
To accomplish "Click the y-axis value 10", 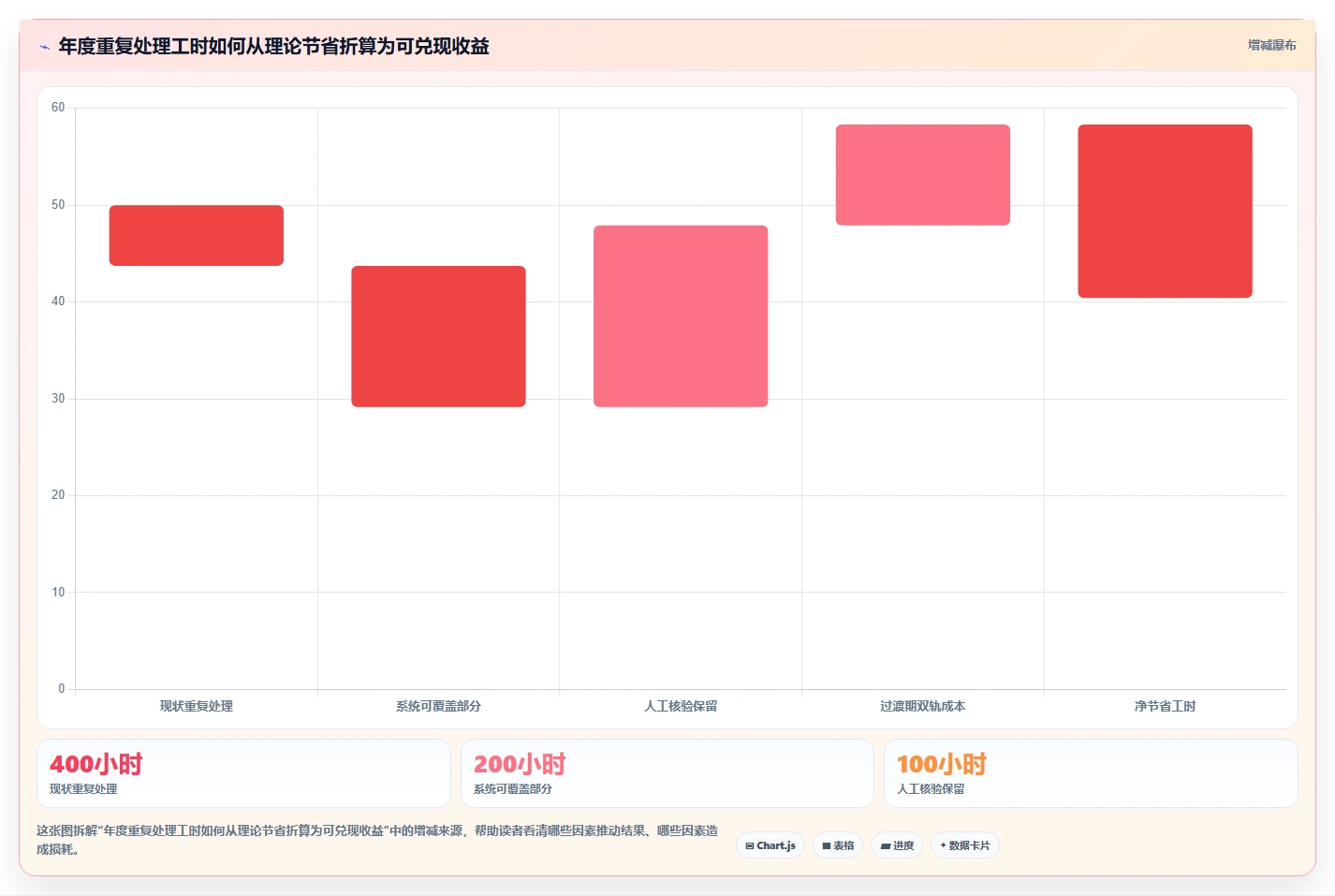I will 58,593.
